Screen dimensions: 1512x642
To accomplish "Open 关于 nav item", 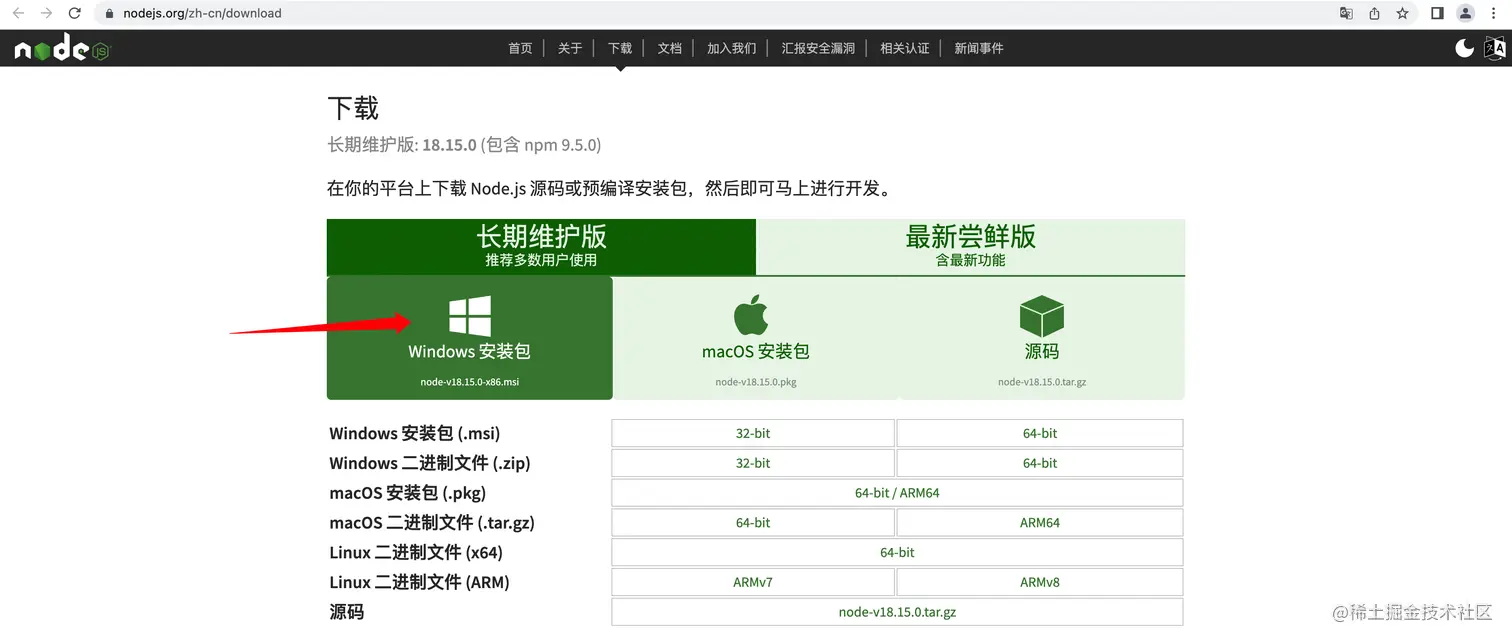I will point(570,48).
